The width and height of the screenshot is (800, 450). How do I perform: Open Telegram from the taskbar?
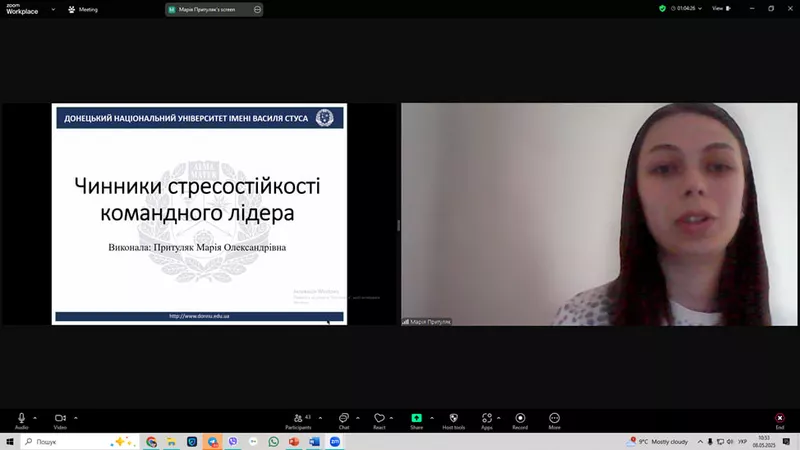pos(212,442)
